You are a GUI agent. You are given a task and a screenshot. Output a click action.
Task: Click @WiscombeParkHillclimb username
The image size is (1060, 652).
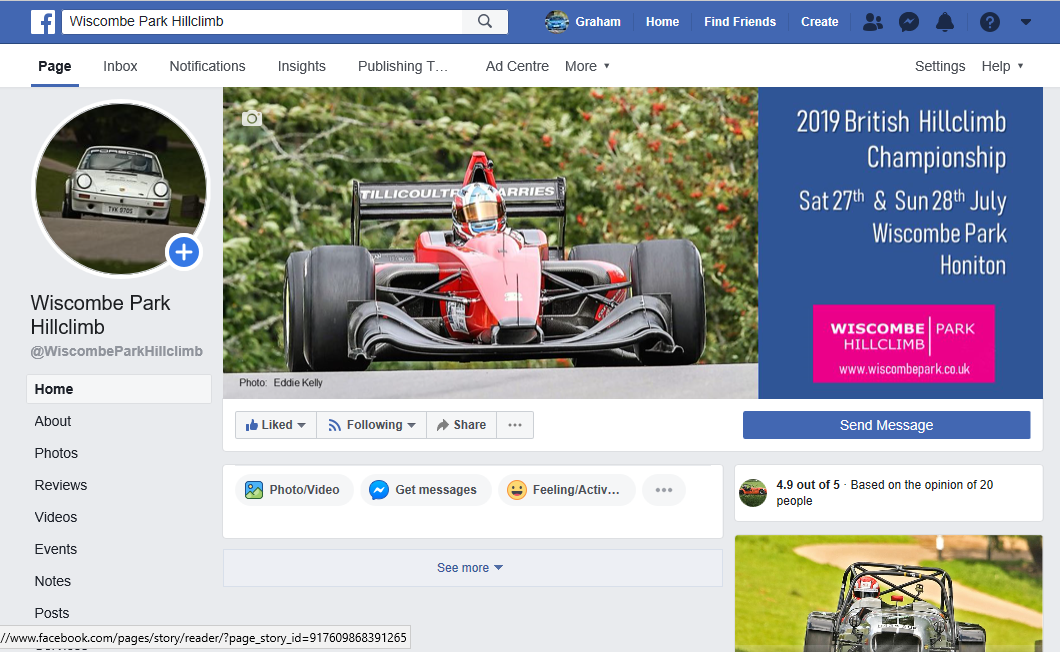point(116,351)
